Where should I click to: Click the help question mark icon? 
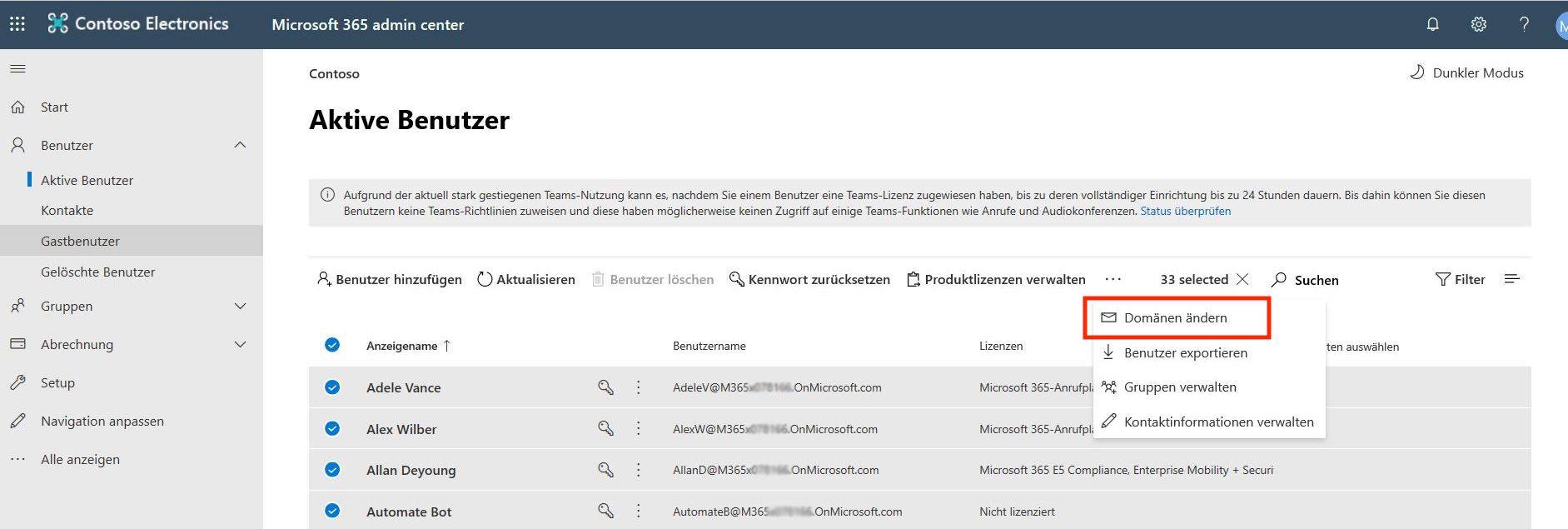[1524, 24]
